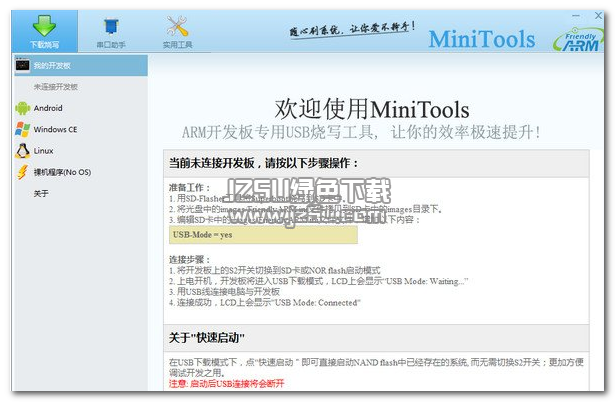Open the Windows CE section
Image resolution: width=615 pixels, height=402 pixels.
click(x=55, y=129)
